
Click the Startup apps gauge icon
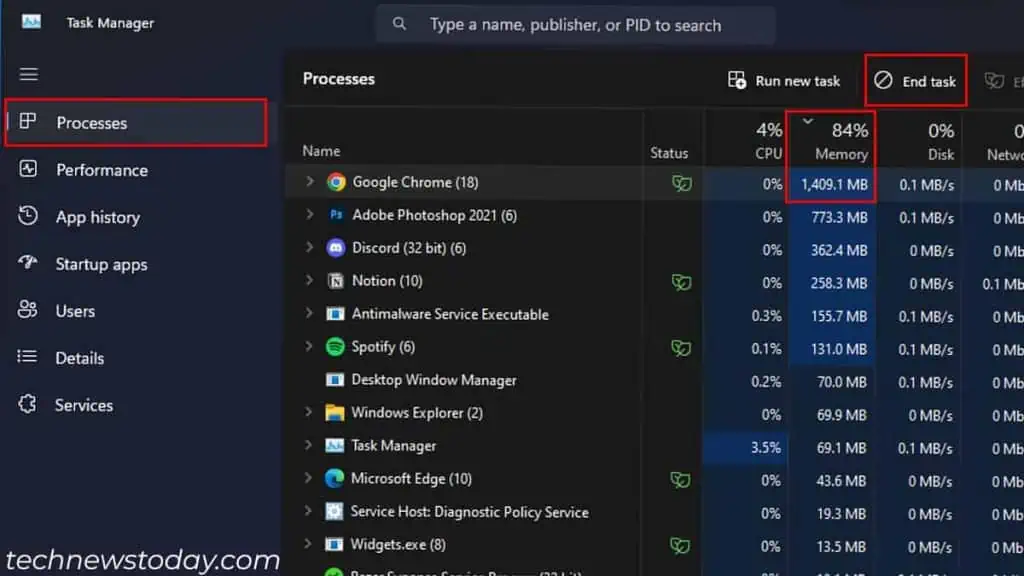pyautogui.click(x=27, y=263)
